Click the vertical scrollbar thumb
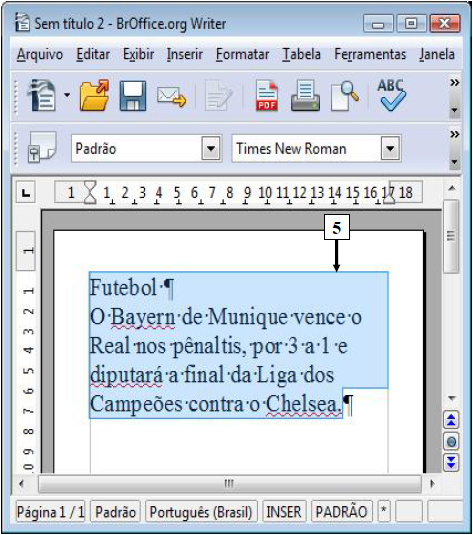 [451, 236]
